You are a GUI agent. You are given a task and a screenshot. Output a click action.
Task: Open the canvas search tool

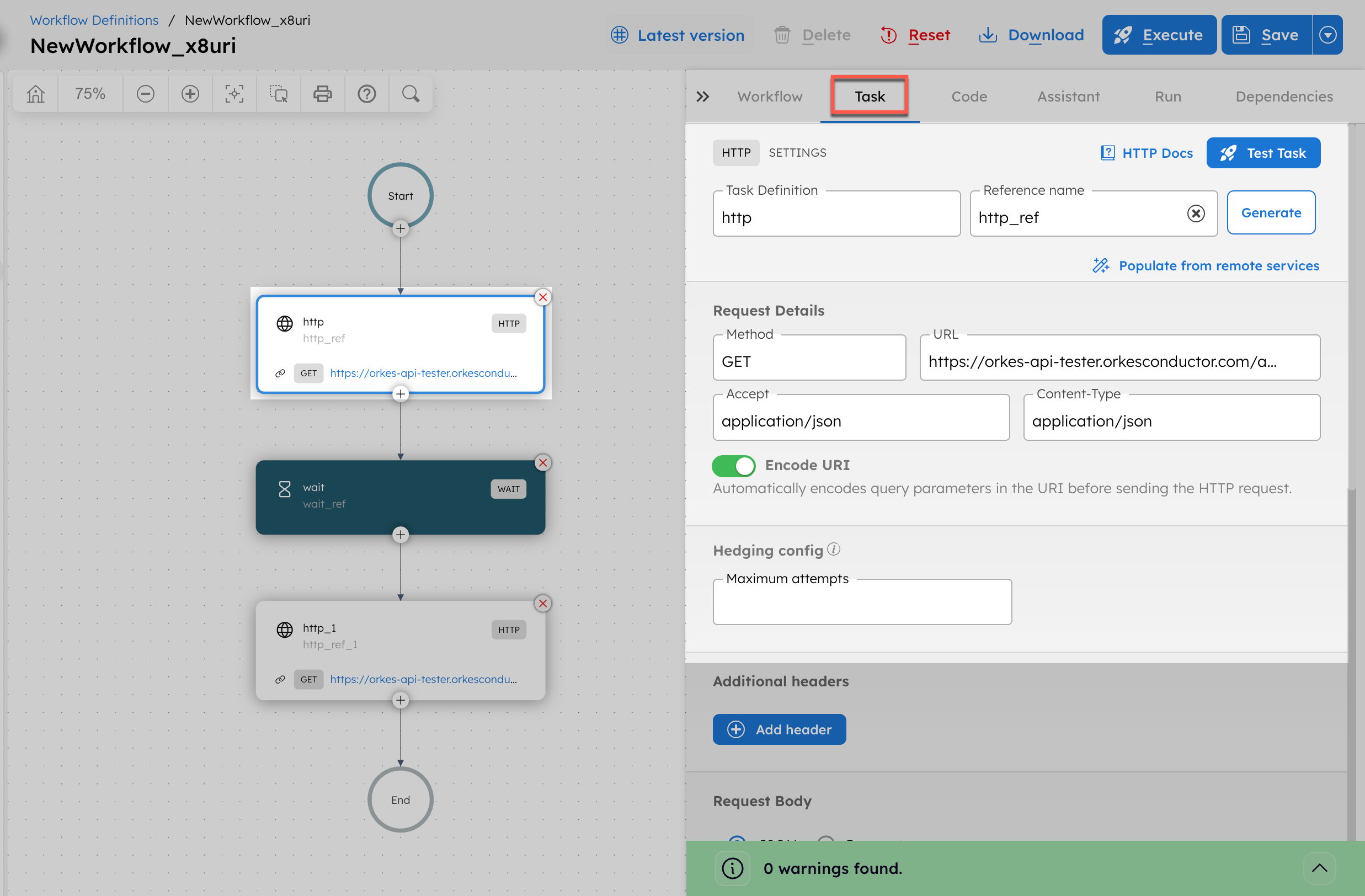[x=410, y=93]
